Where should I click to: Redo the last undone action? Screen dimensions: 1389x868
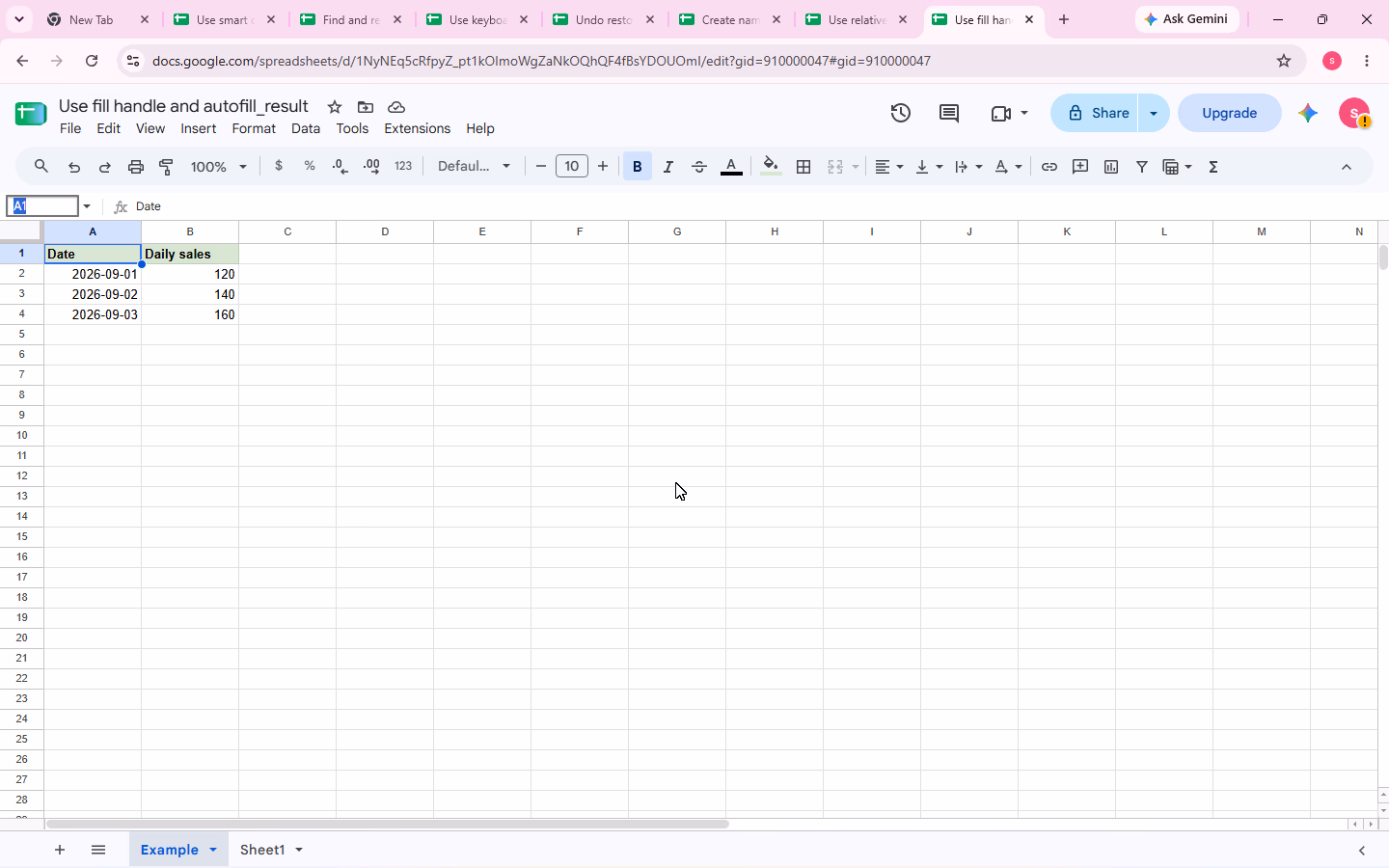tap(105, 167)
